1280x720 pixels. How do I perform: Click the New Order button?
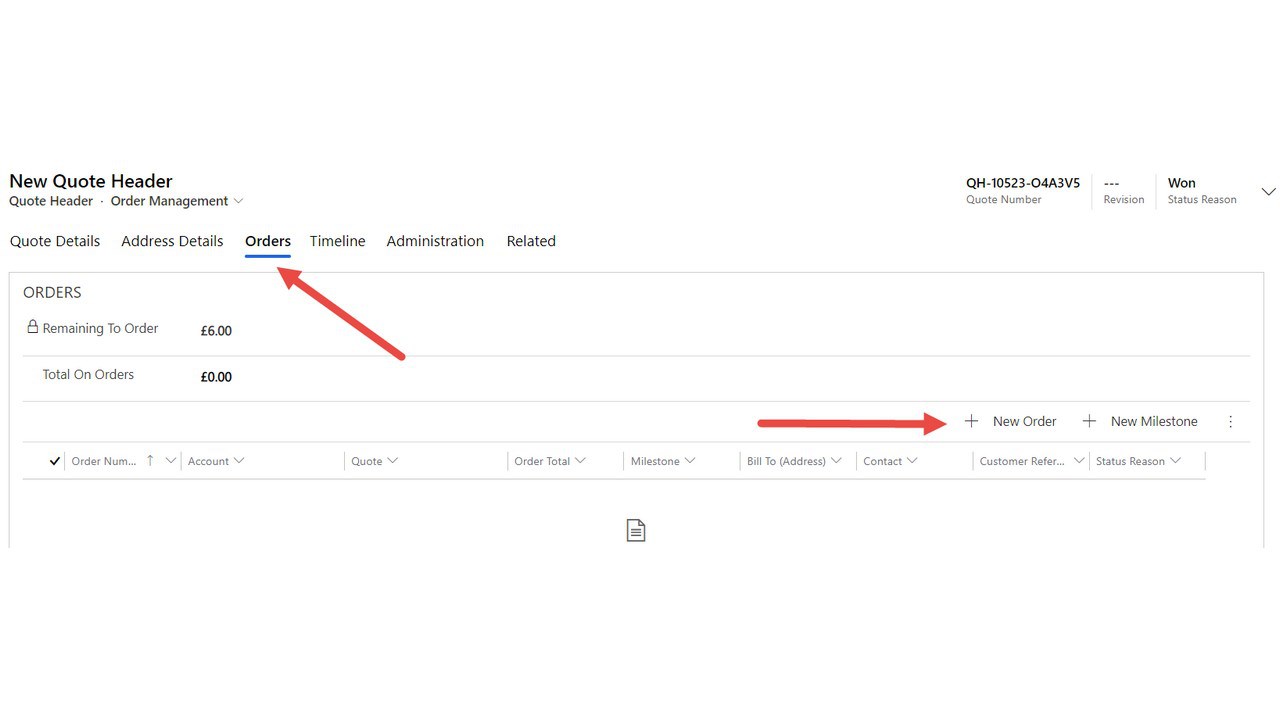click(x=1010, y=421)
